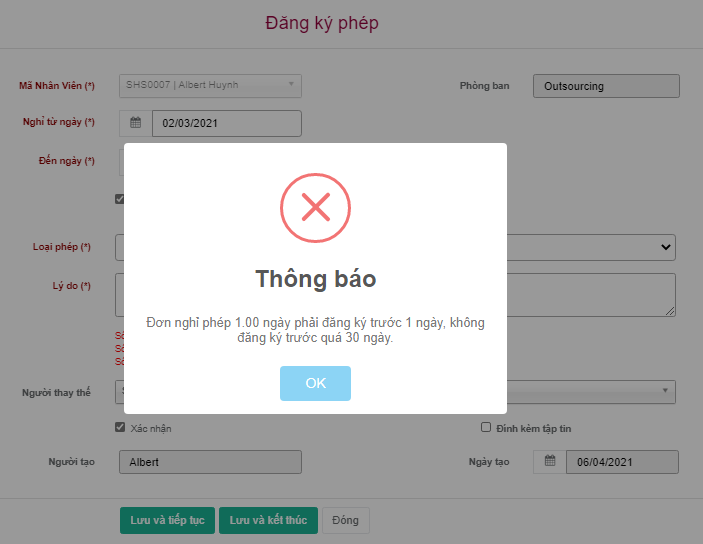Toggle the Xác nhận checkbox
This screenshot has height=544, width=703.
[121, 427]
